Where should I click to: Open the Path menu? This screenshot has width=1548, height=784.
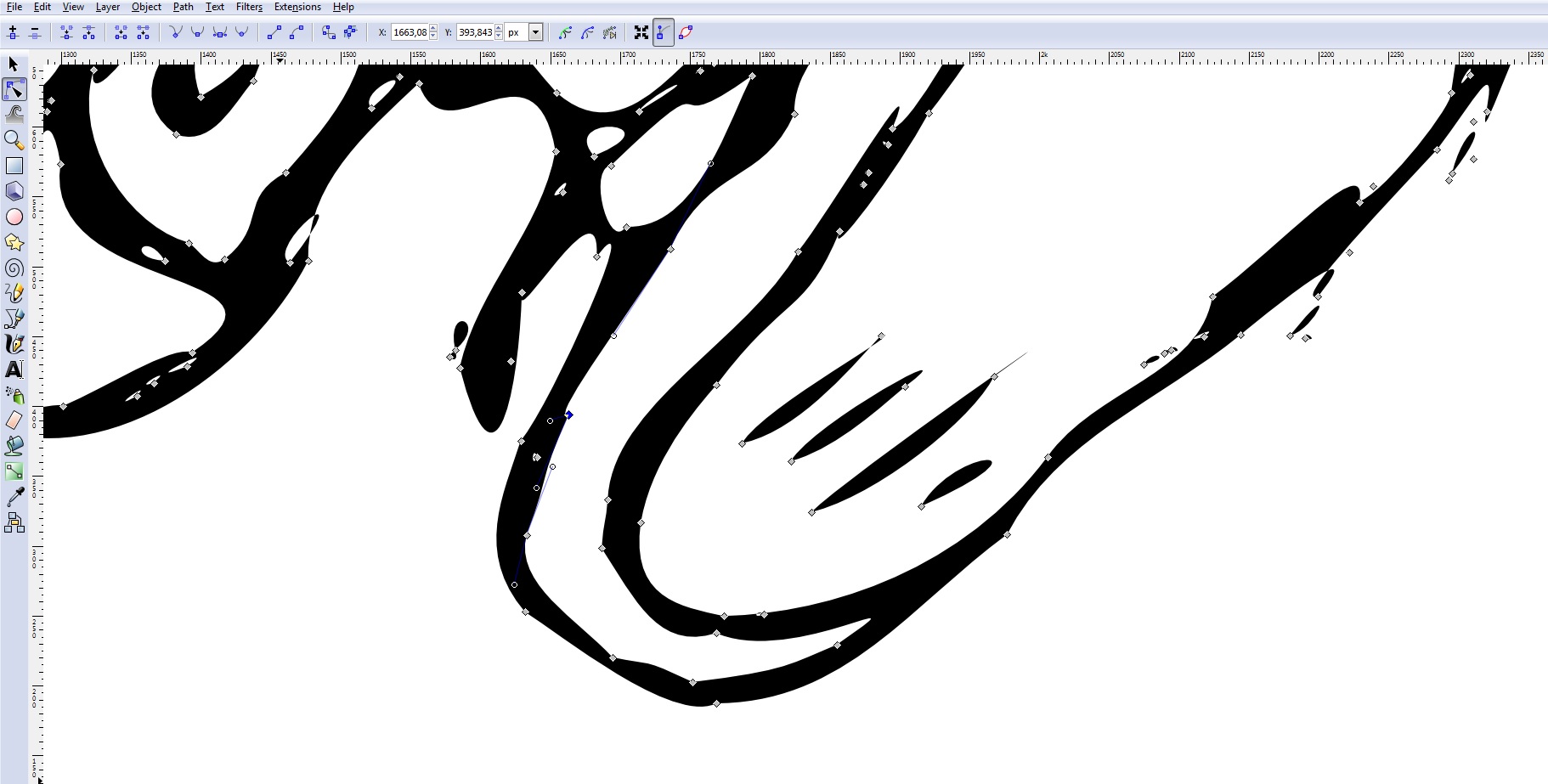(183, 7)
